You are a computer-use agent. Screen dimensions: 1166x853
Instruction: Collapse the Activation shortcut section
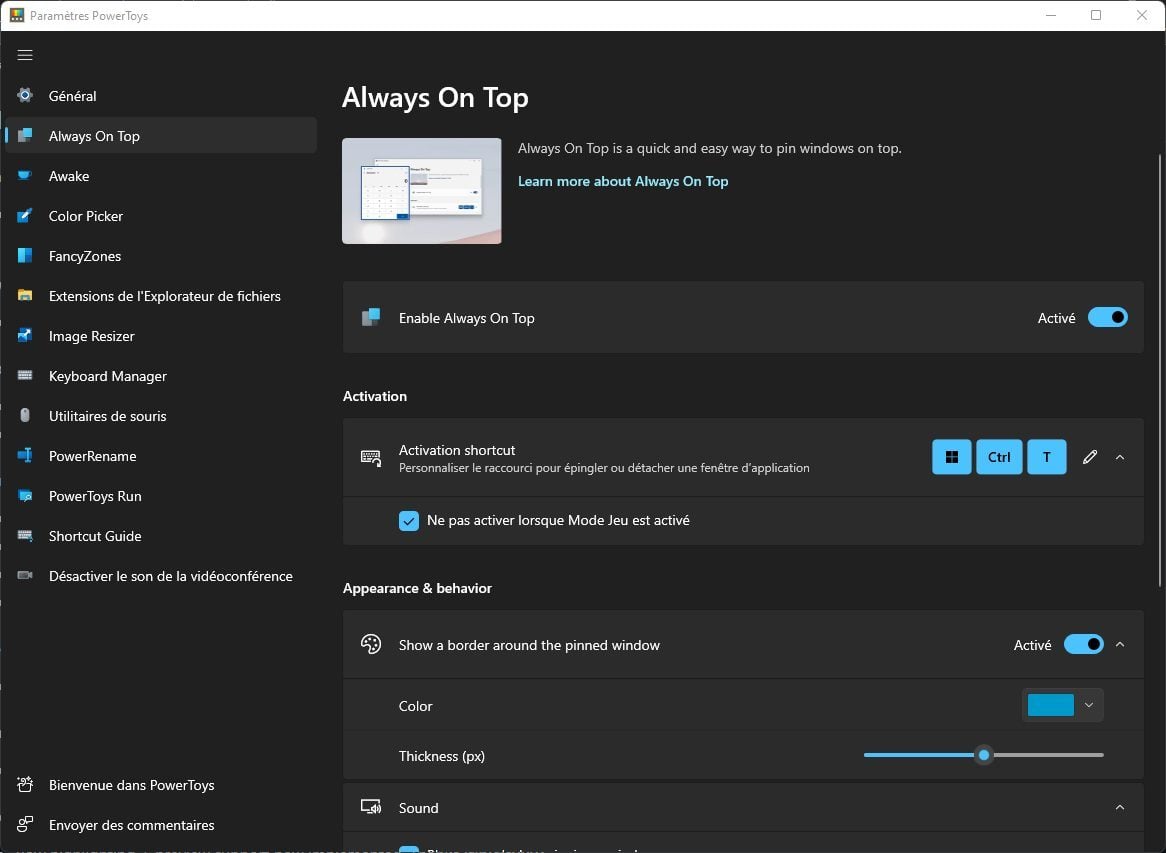tap(1120, 457)
